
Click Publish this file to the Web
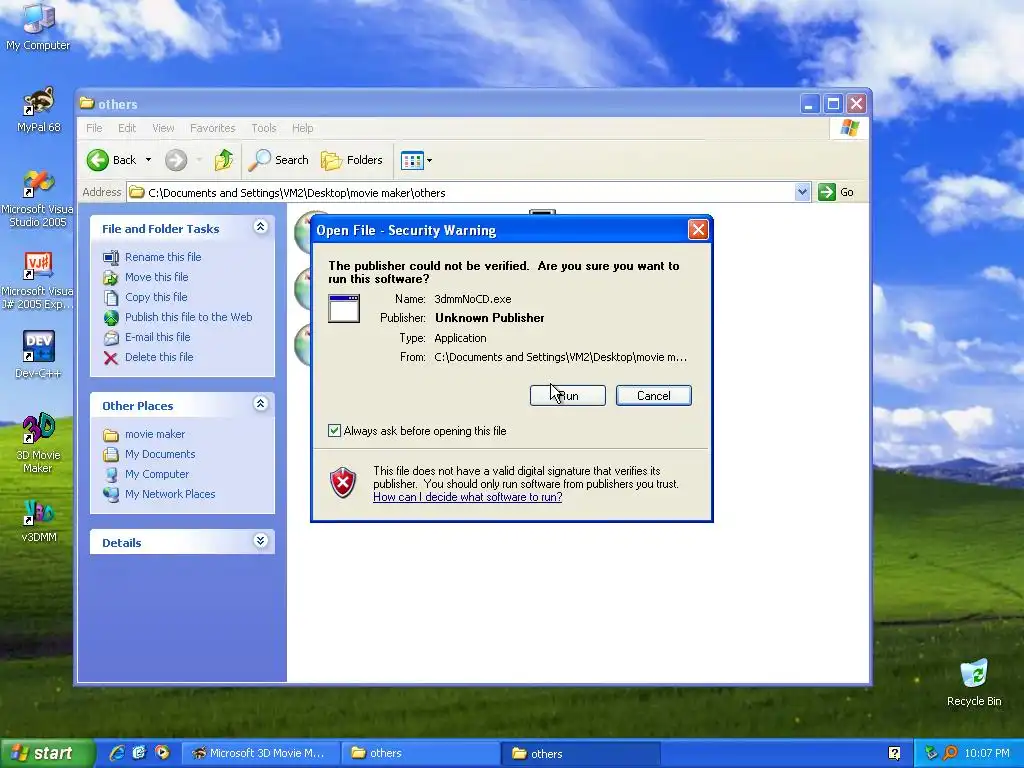189,317
